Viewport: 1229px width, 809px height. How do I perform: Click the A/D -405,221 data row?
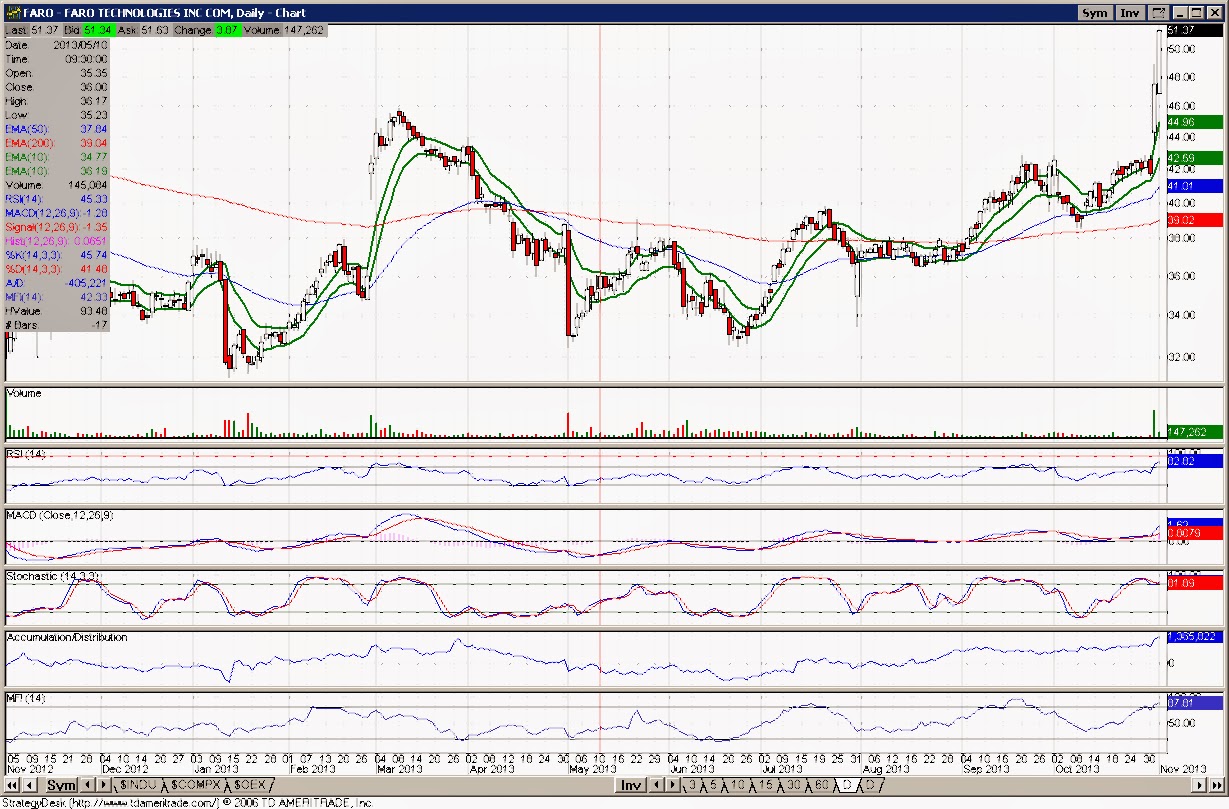pos(56,283)
